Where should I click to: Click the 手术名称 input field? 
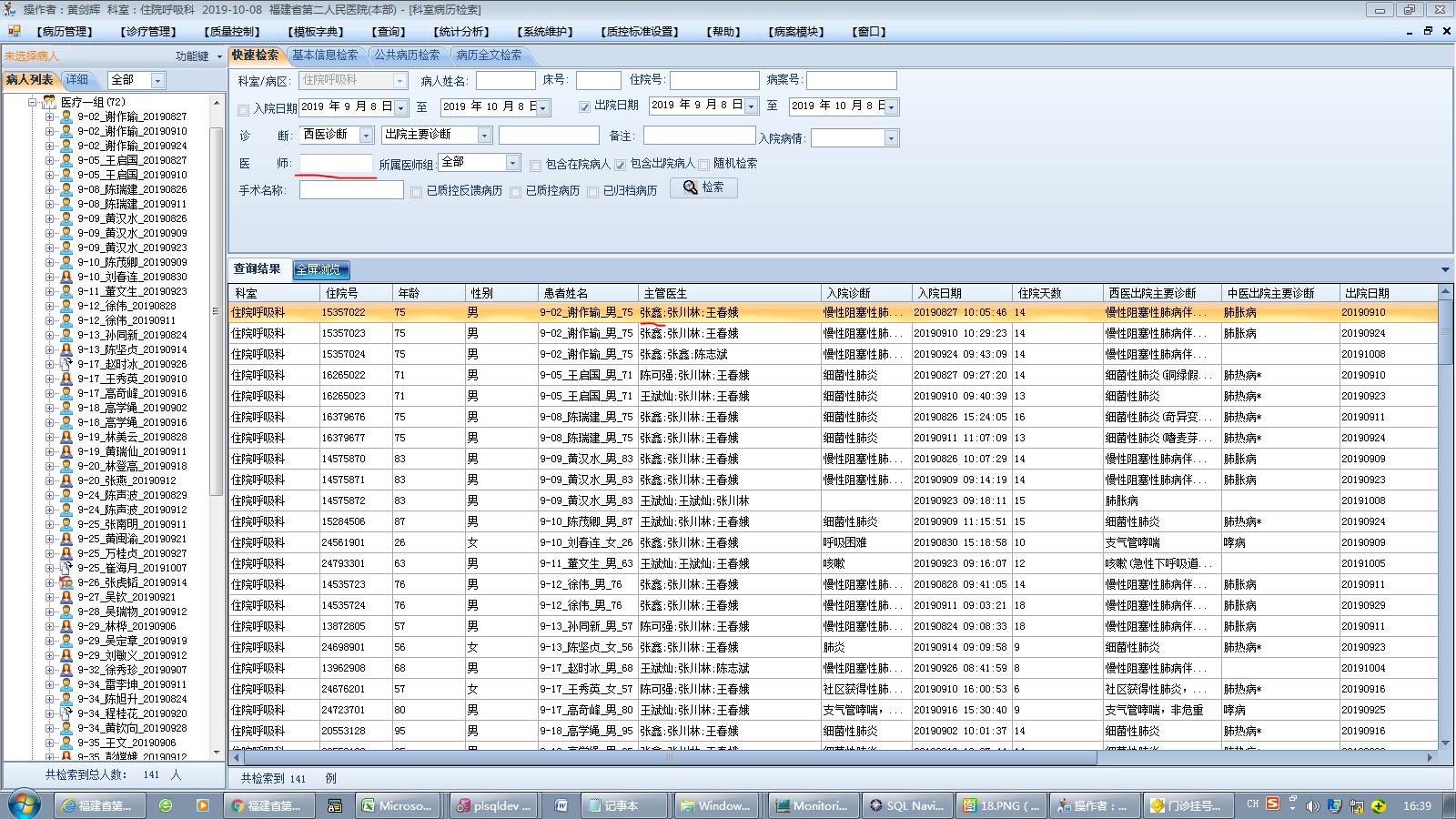[351, 189]
